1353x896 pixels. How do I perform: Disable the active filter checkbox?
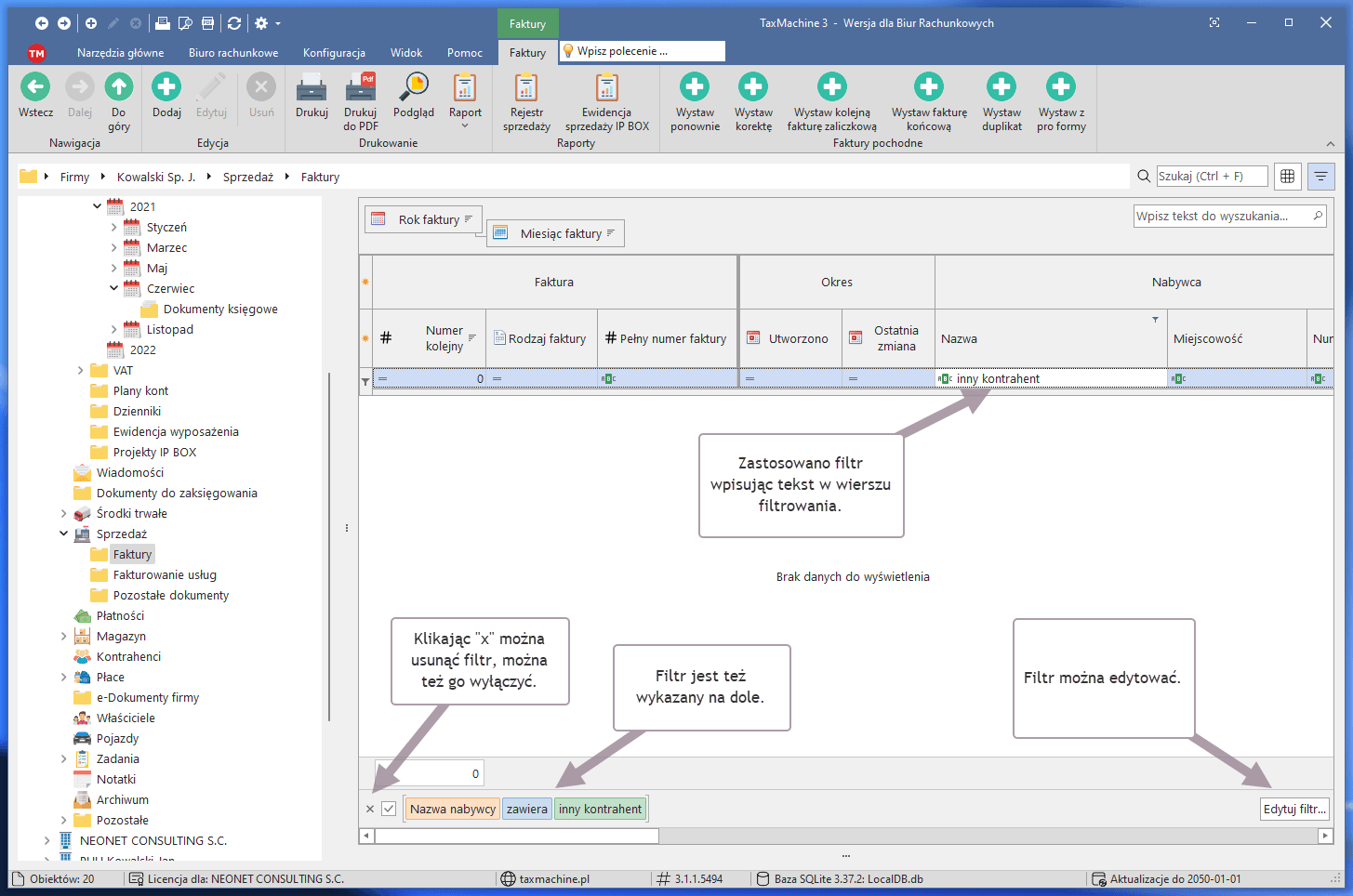point(389,809)
